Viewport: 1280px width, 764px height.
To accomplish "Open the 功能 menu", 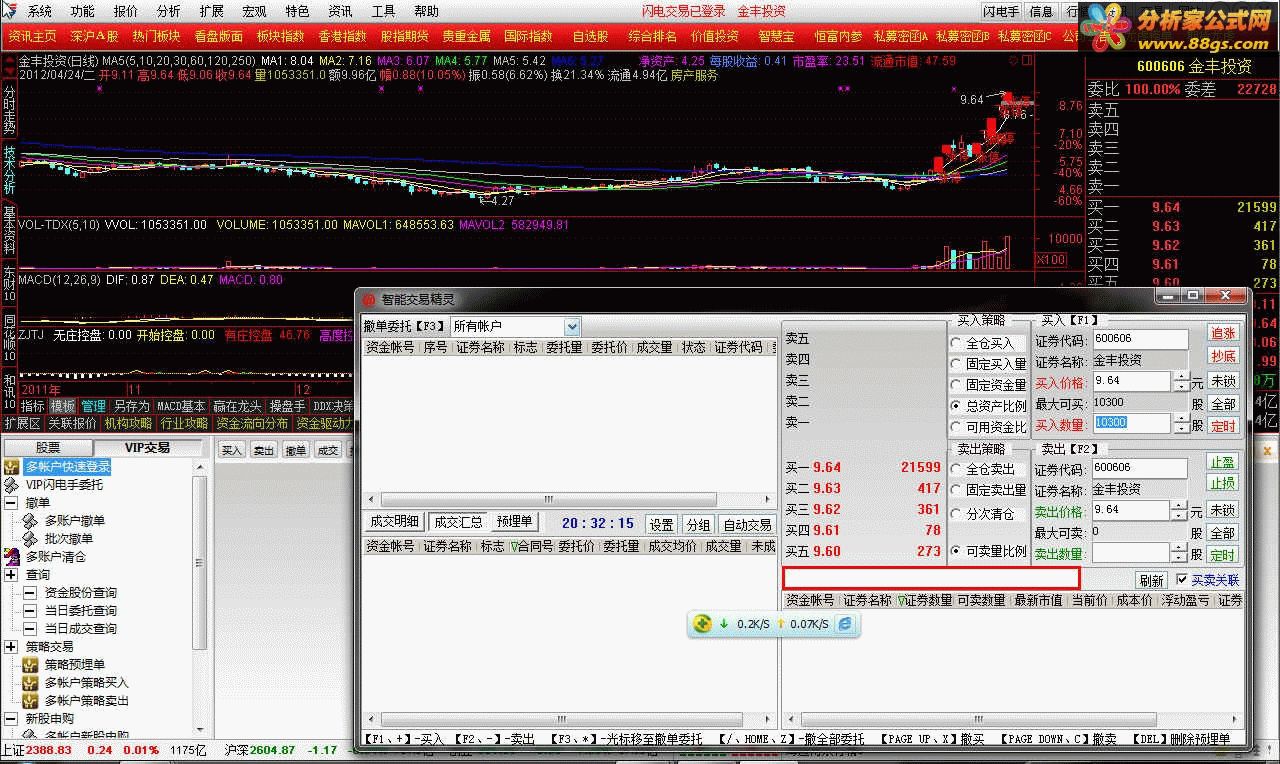I will tap(83, 12).
